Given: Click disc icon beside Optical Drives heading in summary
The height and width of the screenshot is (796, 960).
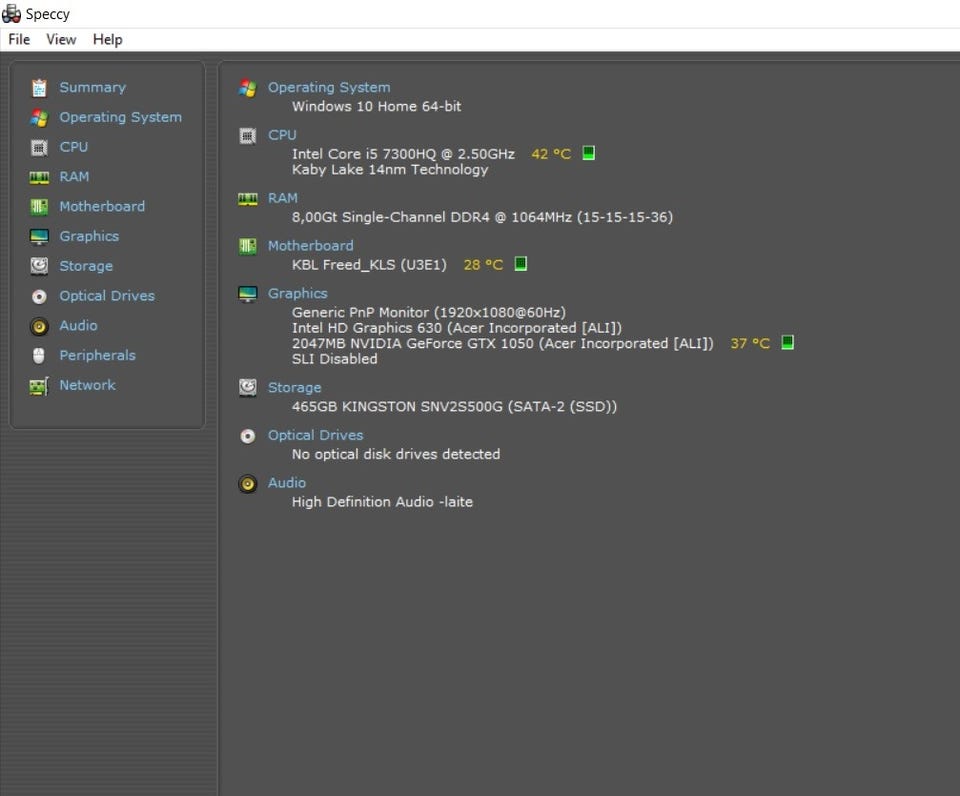Looking at the screenshot, I should pyautogui.click(x=247, y=437).
